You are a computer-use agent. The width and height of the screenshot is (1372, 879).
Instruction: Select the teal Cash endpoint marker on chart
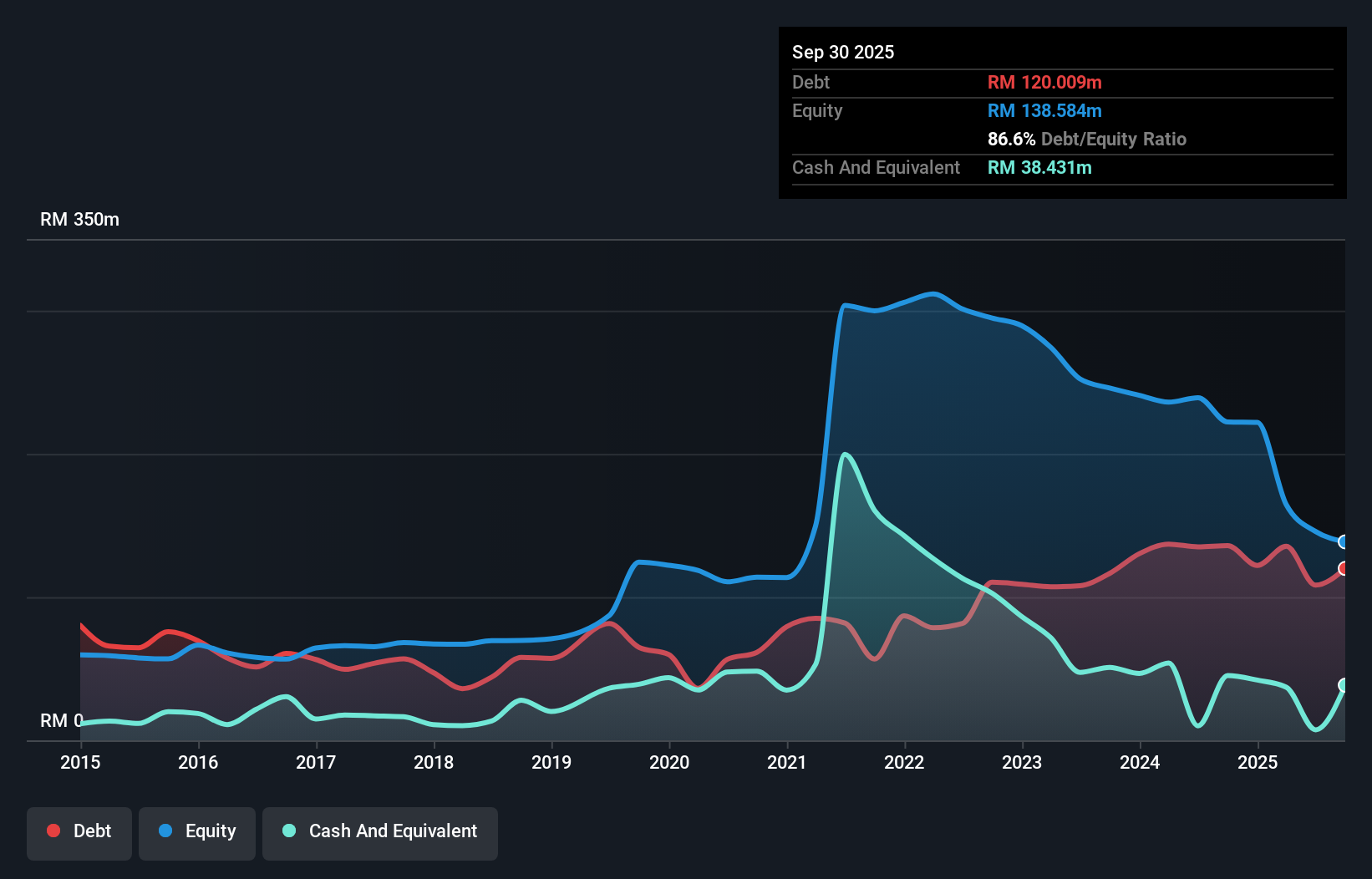tap(1344, 687)
